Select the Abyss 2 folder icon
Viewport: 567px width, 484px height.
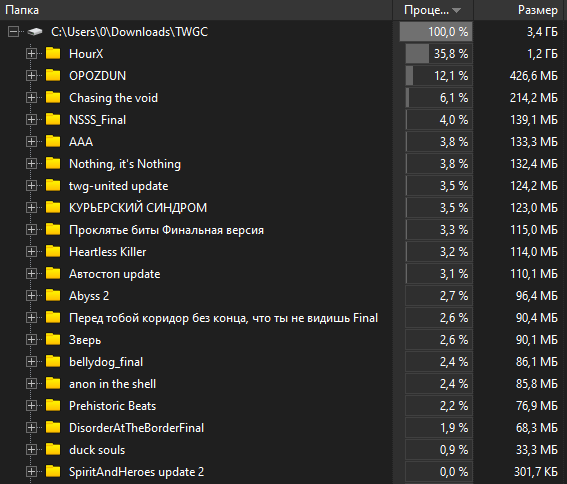(x=53, y=296)
